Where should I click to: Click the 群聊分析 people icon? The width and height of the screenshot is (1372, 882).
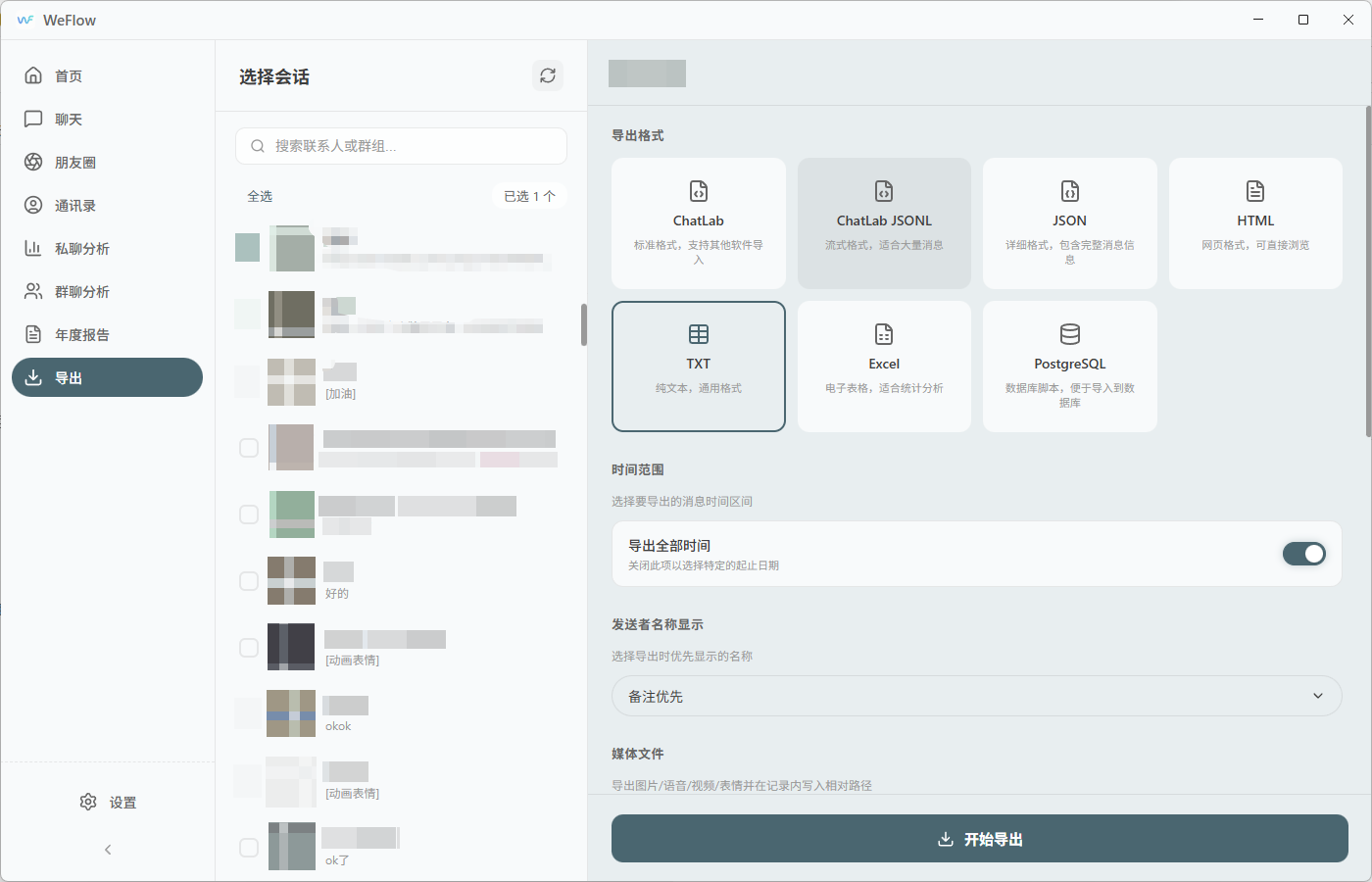[x=33, y=291]
